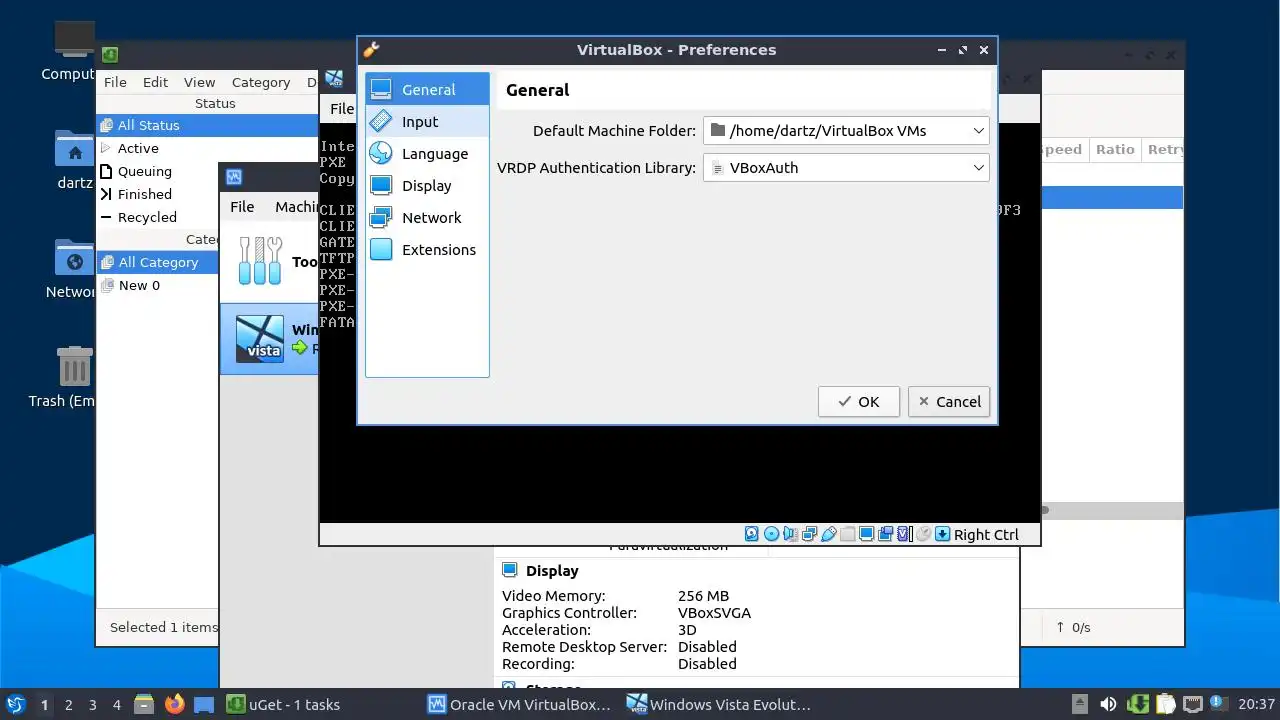Click recording icon in VM status bar
Viewport: 1280px width, 720px height.
pos(885,534)
